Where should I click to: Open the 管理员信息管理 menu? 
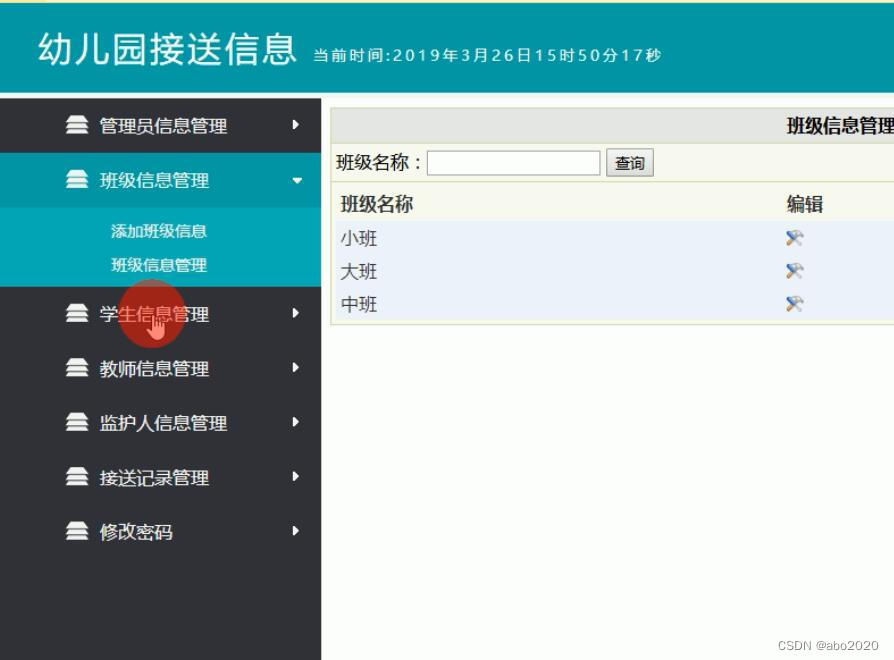click(x=160, y=125)
